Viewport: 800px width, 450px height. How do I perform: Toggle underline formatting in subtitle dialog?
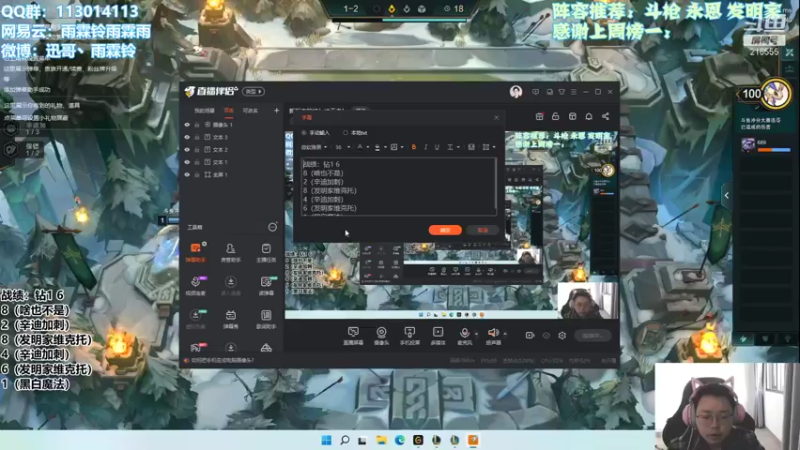pyautogui.click(x=437, y=147)
